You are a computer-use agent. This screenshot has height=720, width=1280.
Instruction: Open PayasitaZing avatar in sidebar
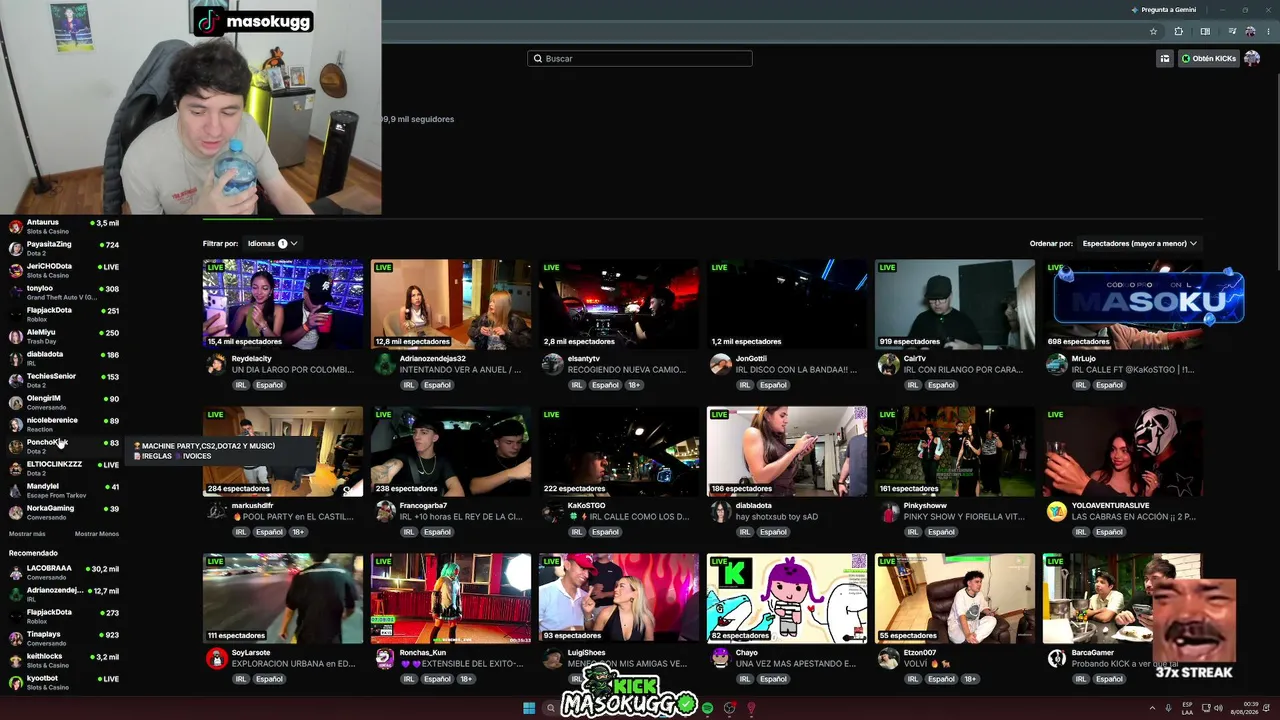click(x=15, y=248)
